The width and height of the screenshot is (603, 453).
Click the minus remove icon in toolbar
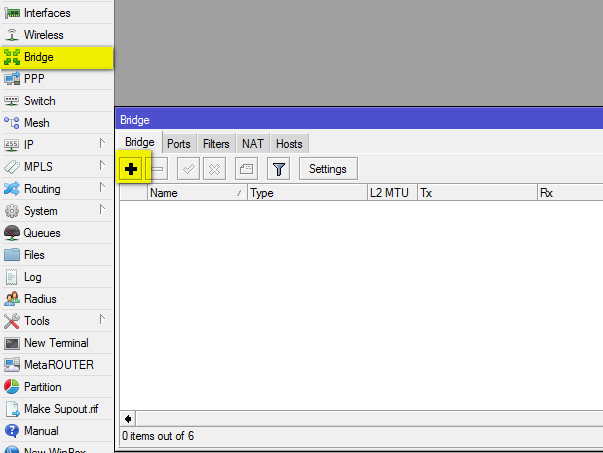[x=159, y=169]
